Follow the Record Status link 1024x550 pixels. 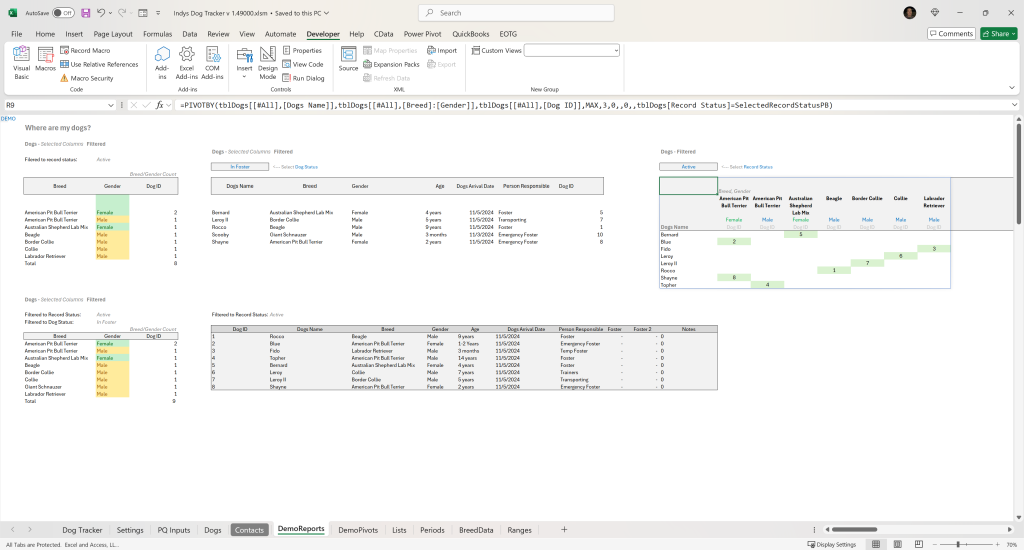click(758, 167)
